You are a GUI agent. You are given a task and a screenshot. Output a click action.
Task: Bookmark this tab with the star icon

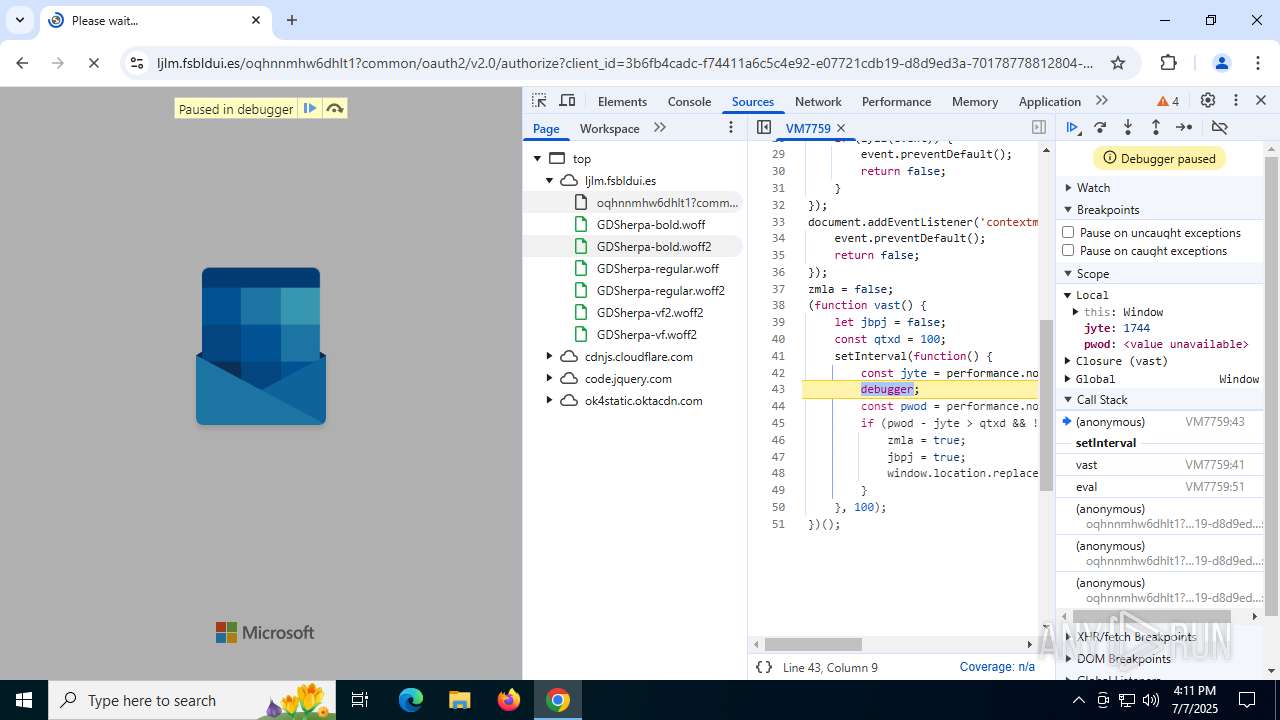click(1118, 63)
